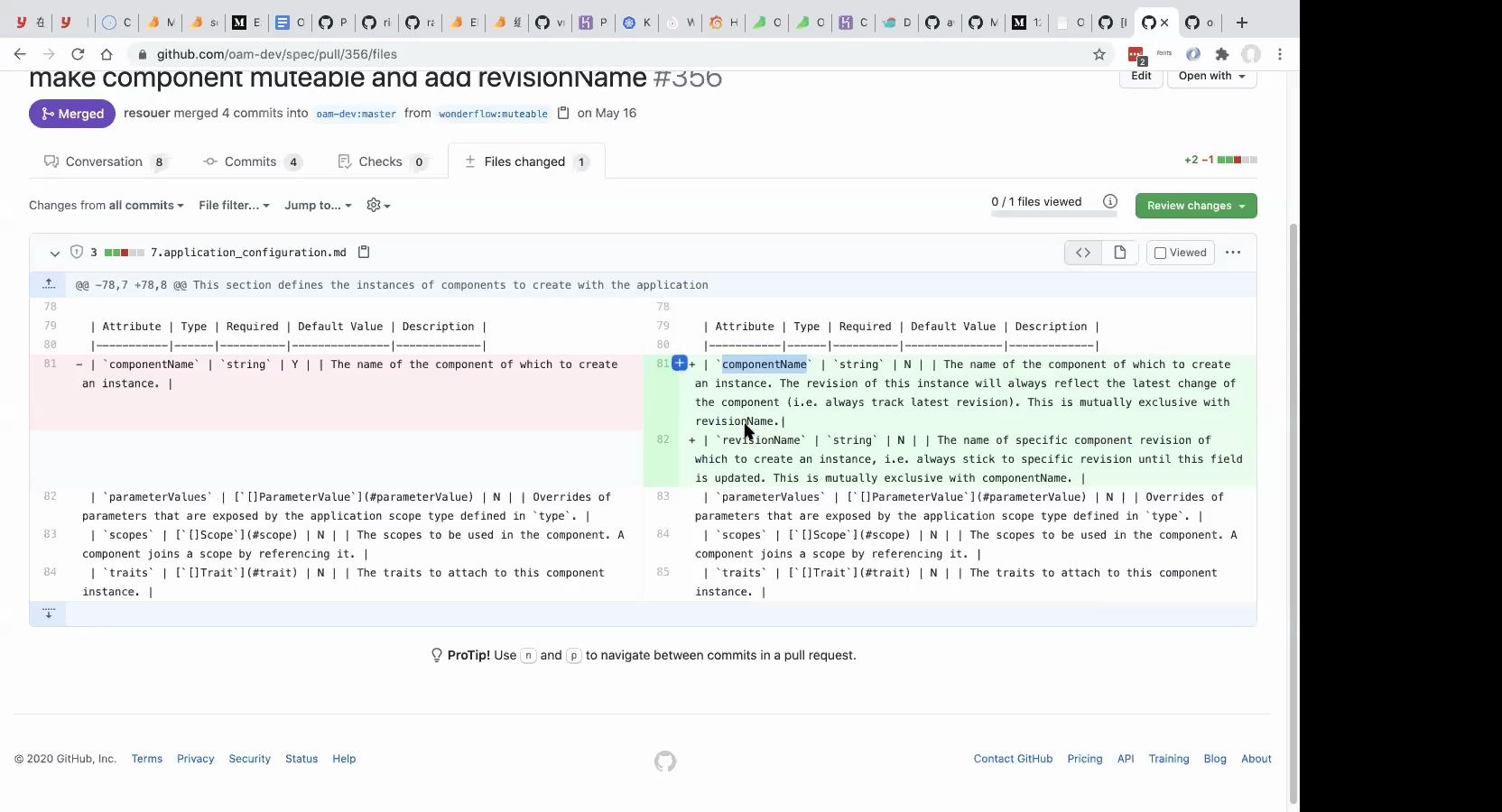
Task: Open the Changes from all commits dropdown
Action: pos(107,205)
